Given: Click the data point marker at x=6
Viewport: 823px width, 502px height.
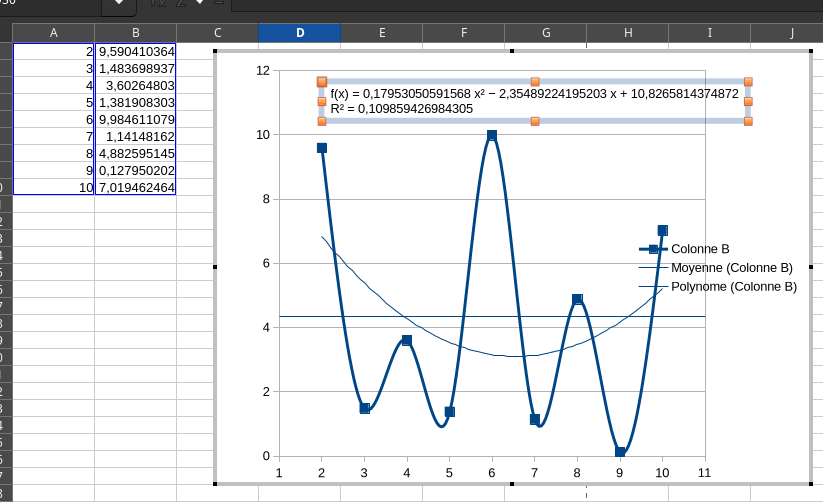Looking at the screenshot, I should [x=492, y=135].
